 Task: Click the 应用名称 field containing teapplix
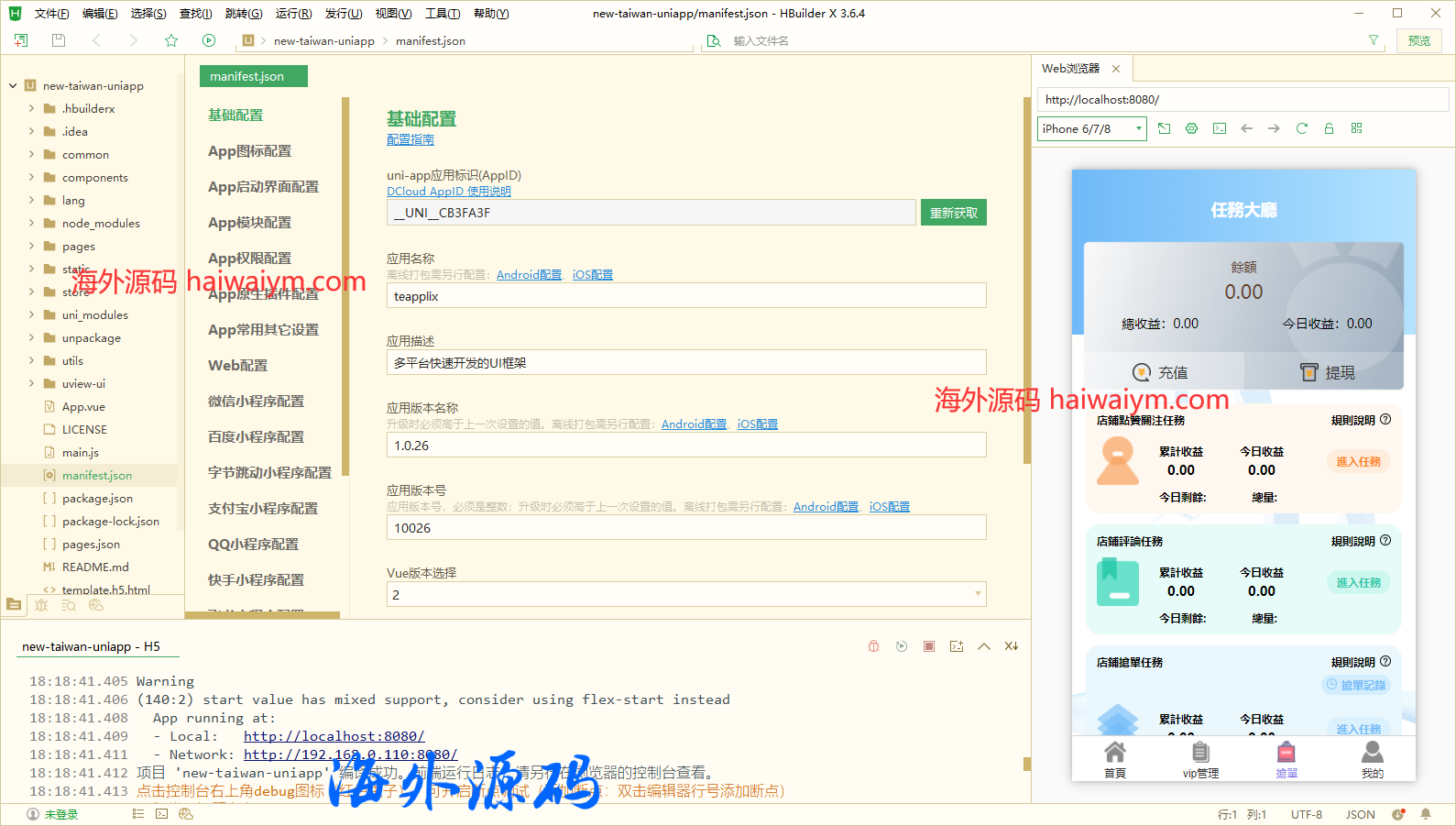pyautogui.click(x=685, y=296)
